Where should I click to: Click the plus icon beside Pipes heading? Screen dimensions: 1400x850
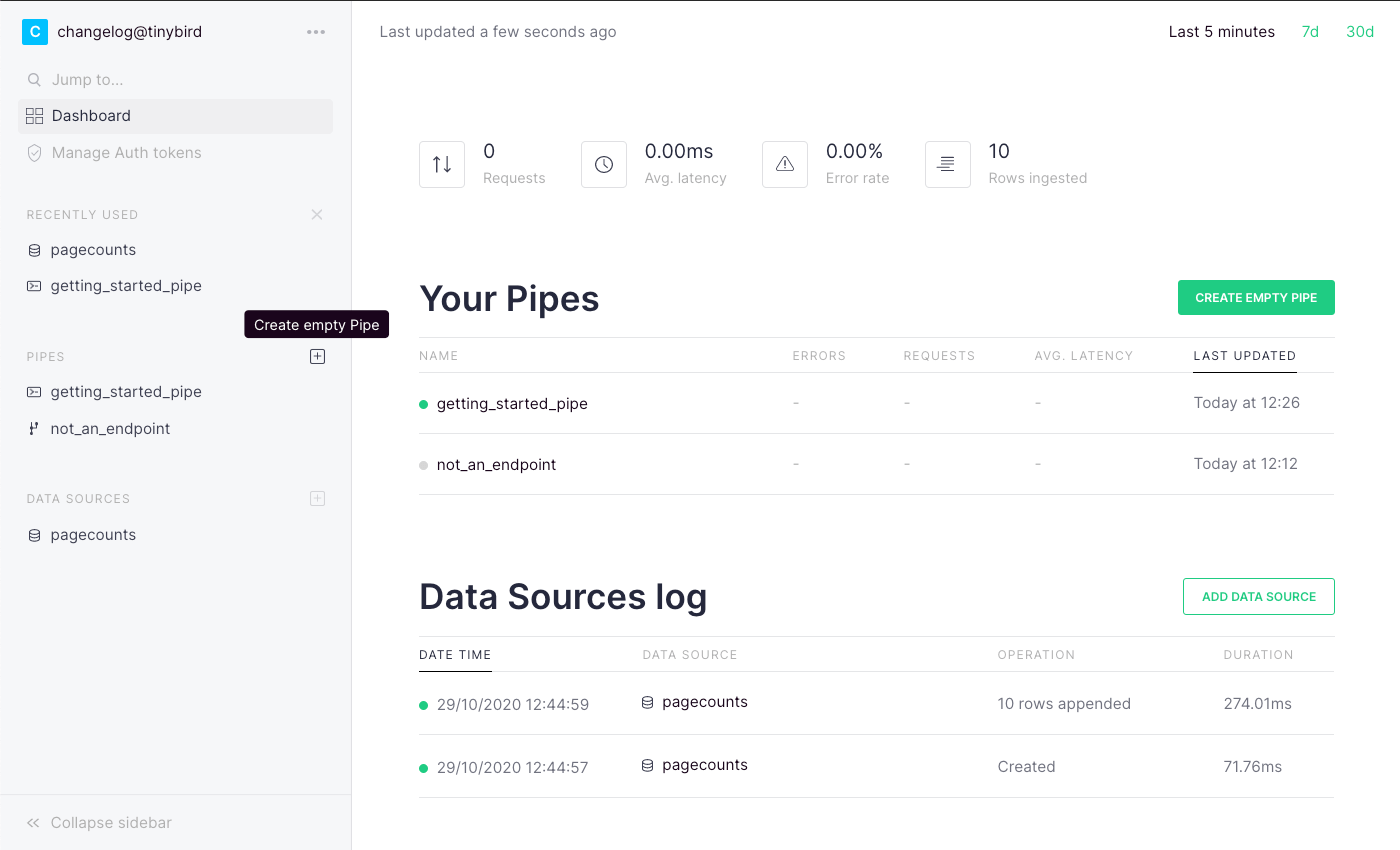click(317, 357)
